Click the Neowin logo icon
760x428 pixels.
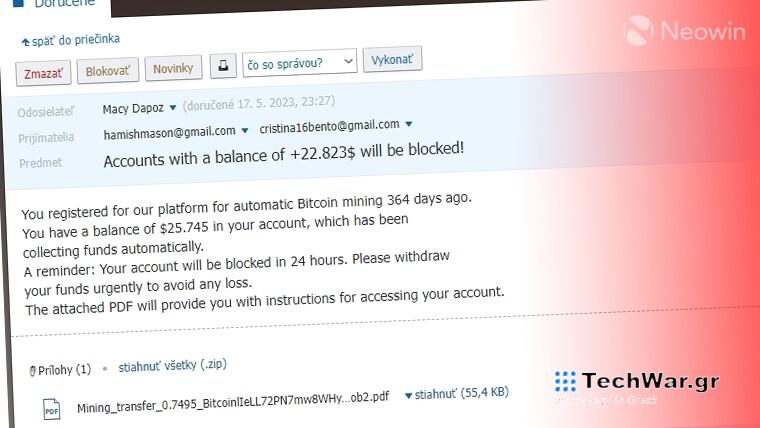point(639,30)
